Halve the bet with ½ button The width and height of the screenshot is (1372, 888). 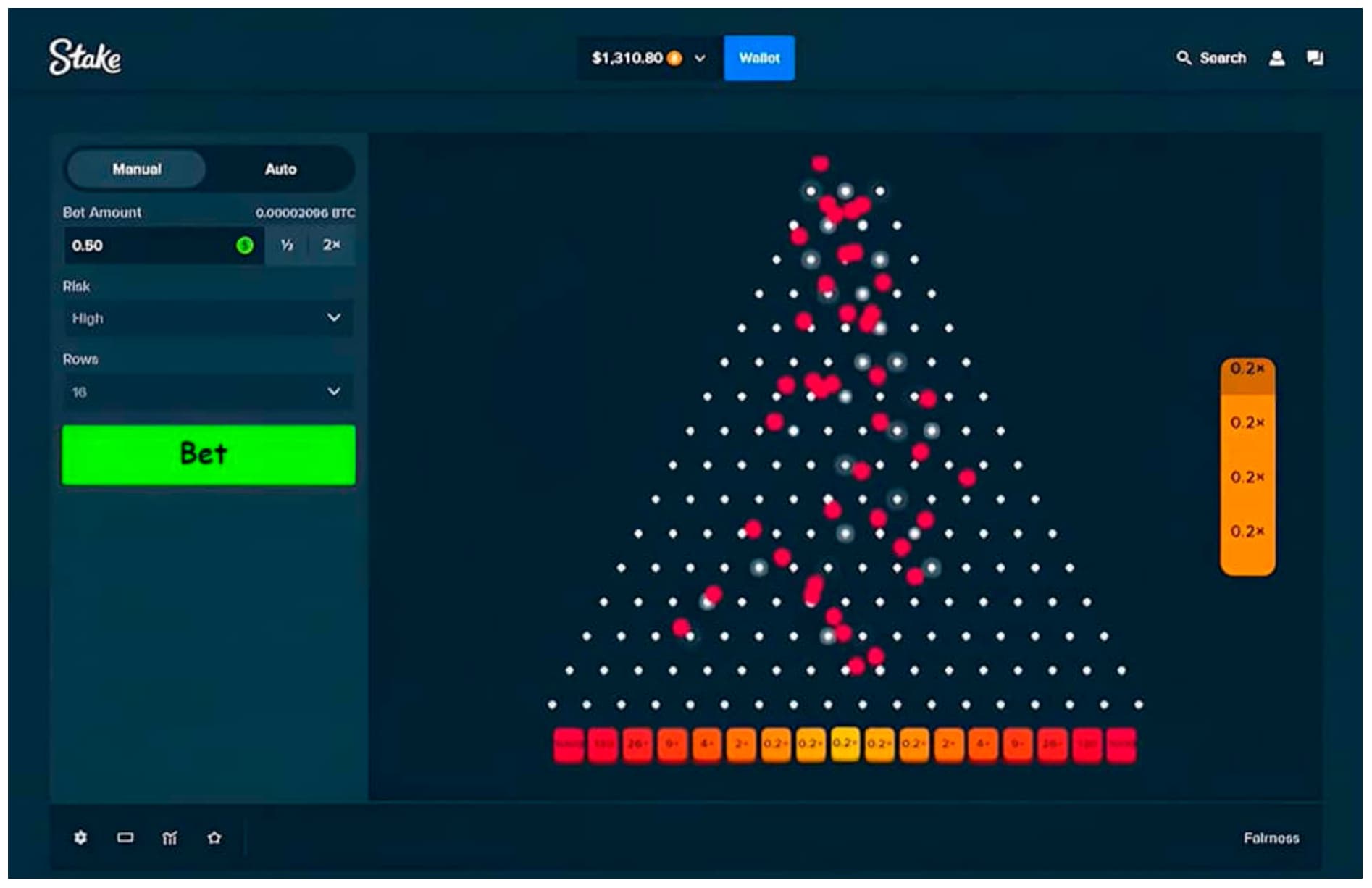tap(287, 245)
